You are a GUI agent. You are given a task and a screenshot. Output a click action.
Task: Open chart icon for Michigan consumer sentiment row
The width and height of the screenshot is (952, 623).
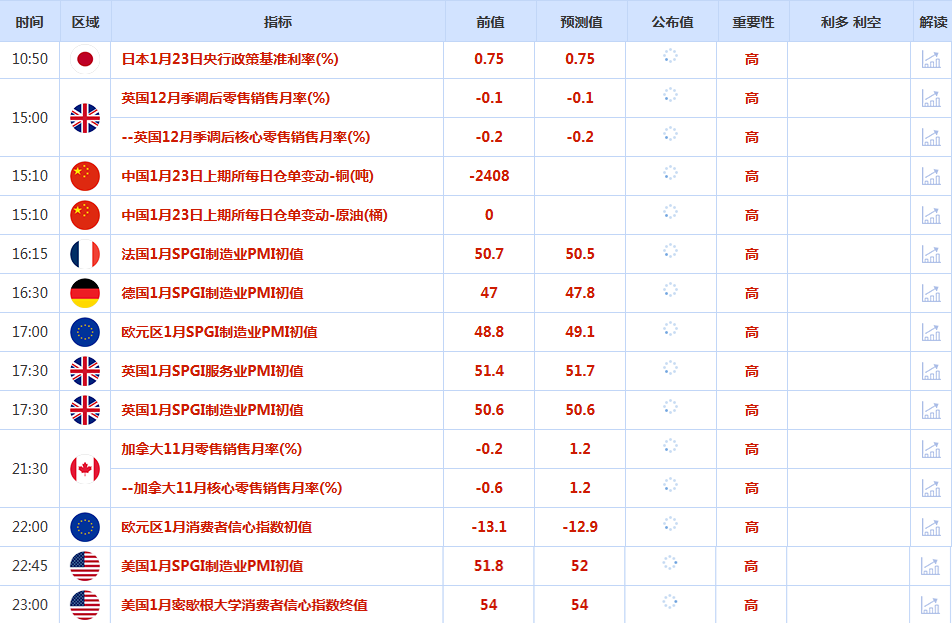click(931, 605)
